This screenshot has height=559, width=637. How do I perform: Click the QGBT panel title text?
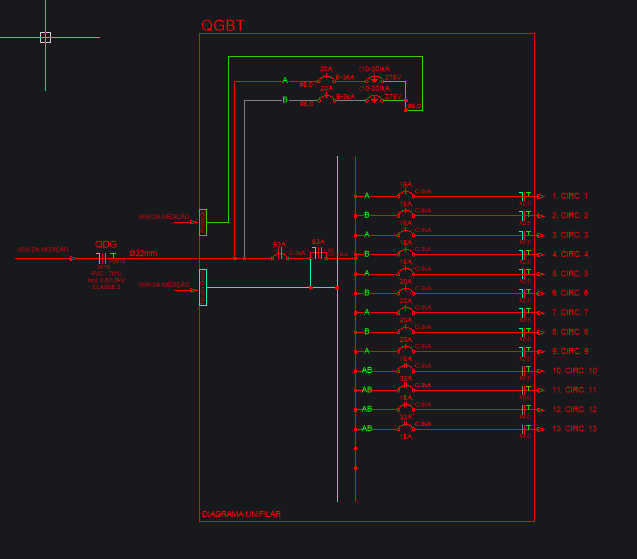tap(224, 25)
